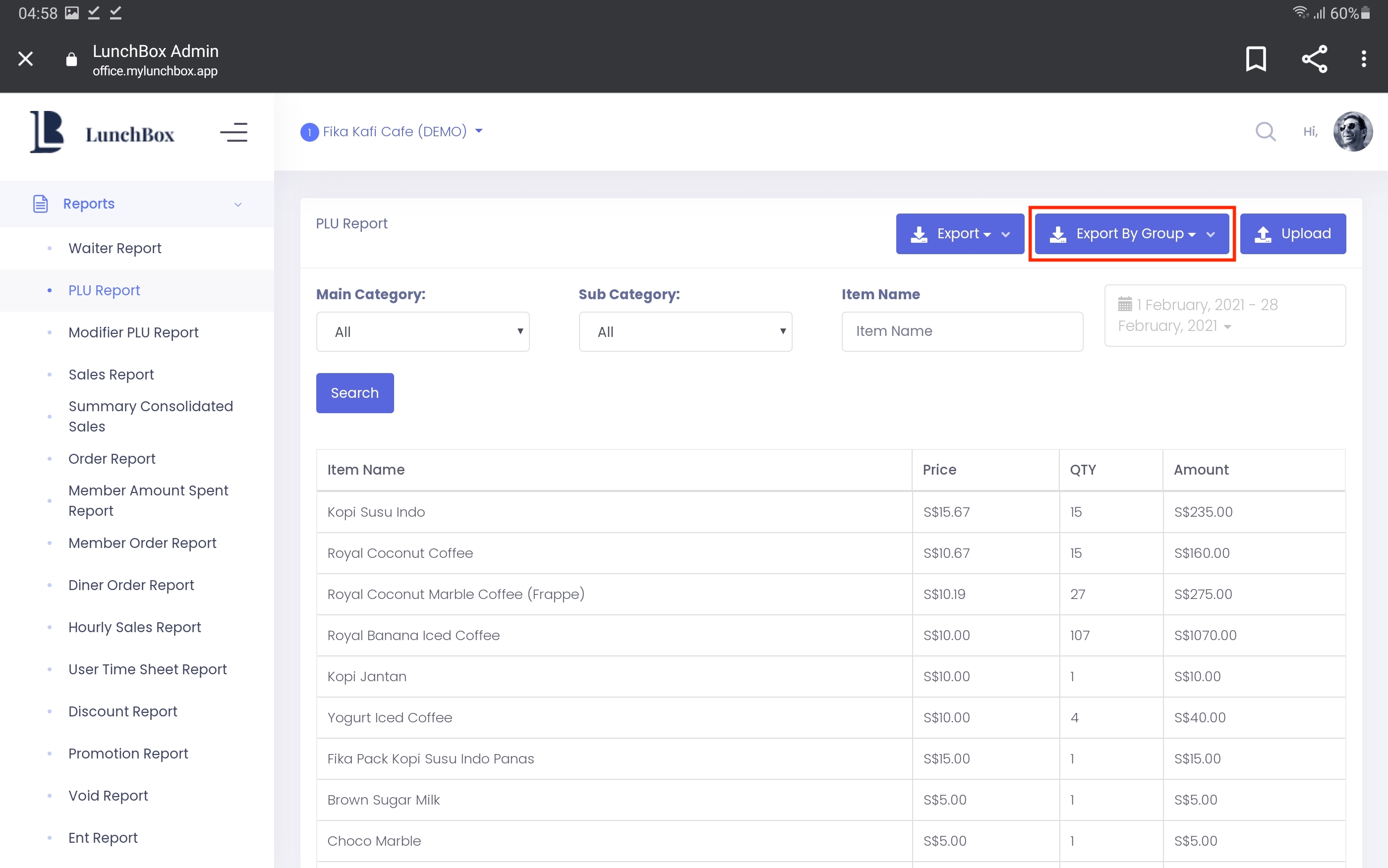The width and height of the screenshot is (1388, 868).
Task: Open the Main Category dropdown
Action: click(x=423, y=332)
